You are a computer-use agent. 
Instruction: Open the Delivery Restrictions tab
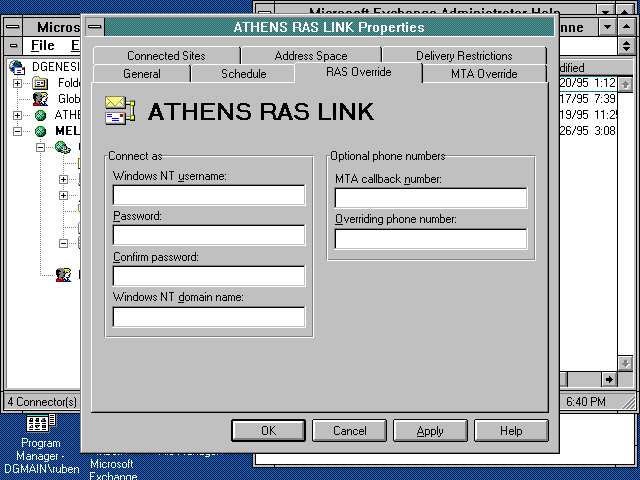464,56
